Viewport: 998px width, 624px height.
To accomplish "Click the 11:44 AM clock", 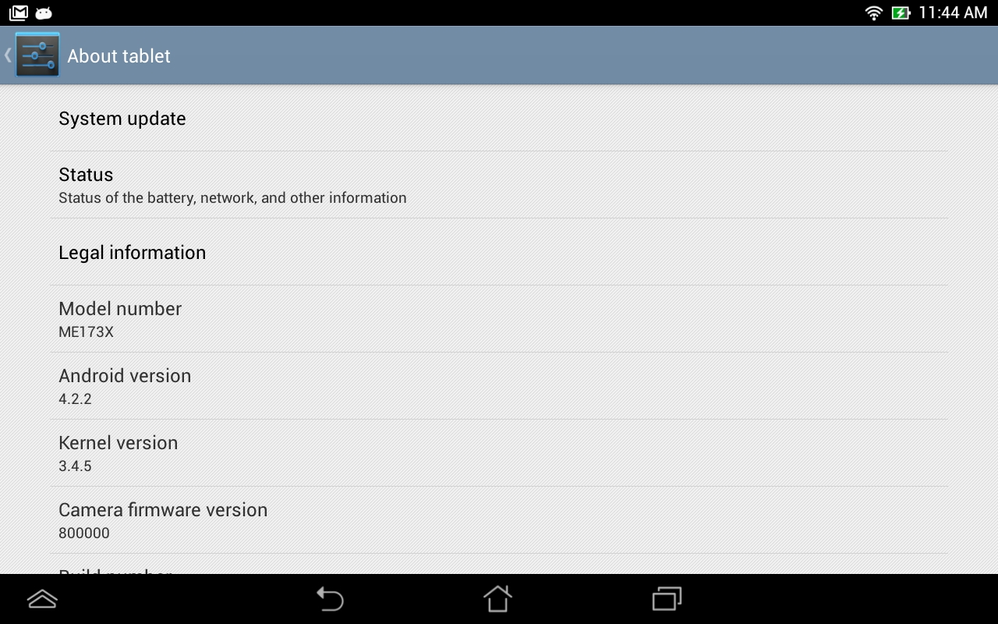I will [x=952, y=13].
